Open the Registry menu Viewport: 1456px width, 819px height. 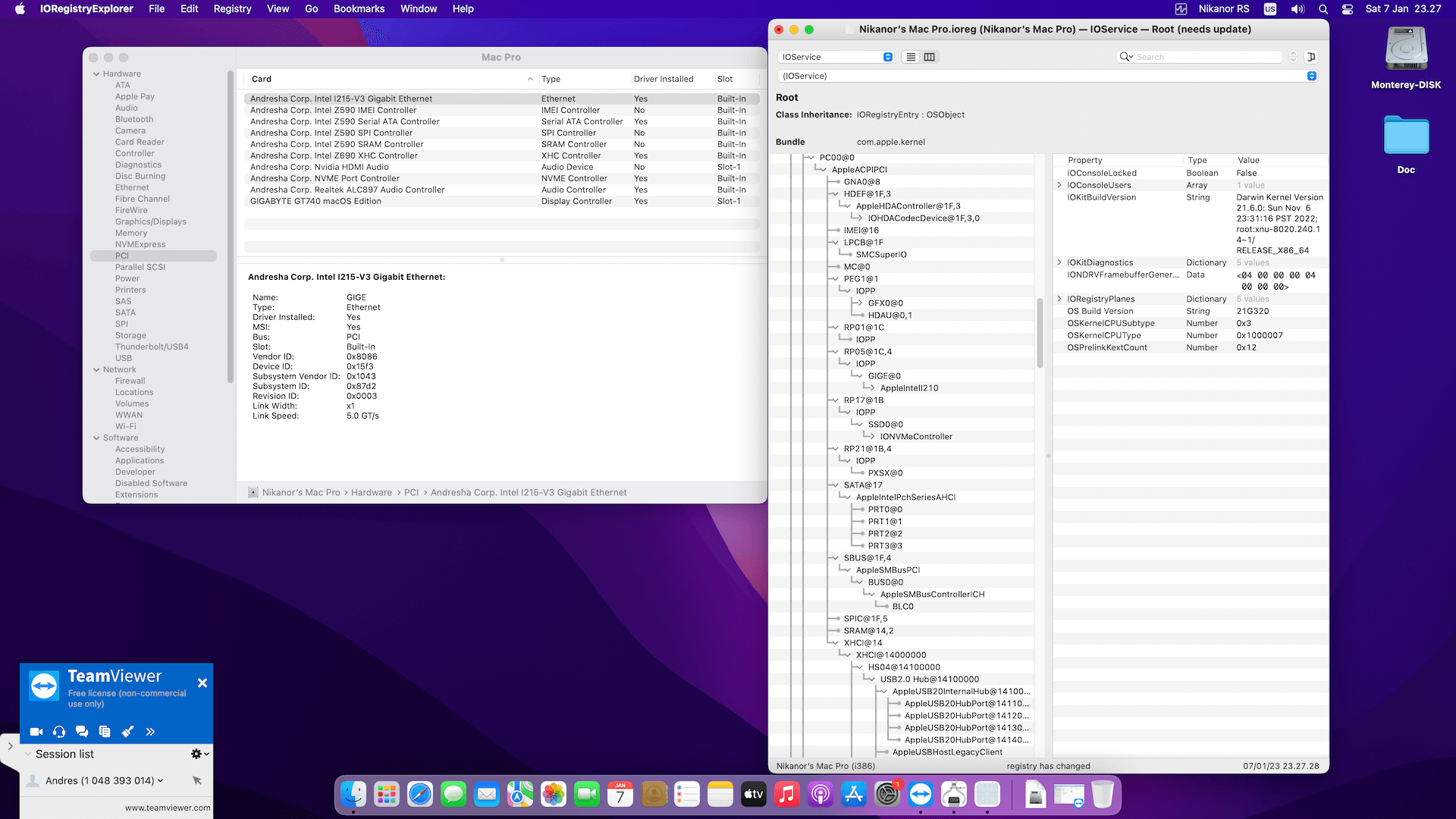[232, 9]
